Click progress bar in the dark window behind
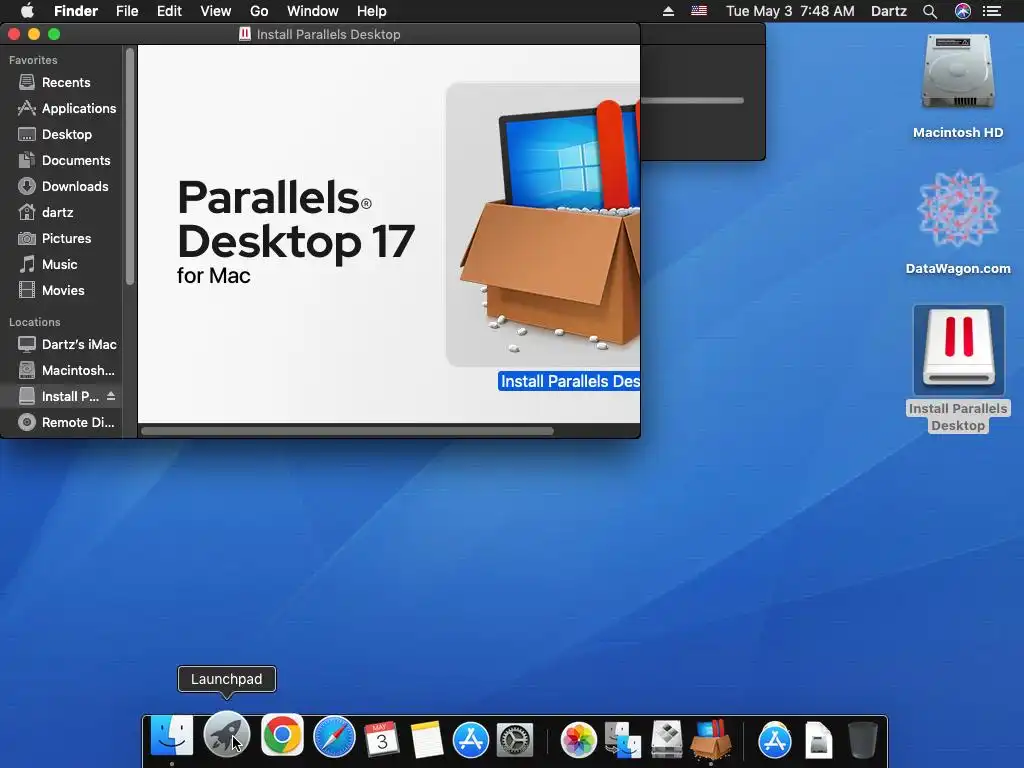 pos(692,101)
